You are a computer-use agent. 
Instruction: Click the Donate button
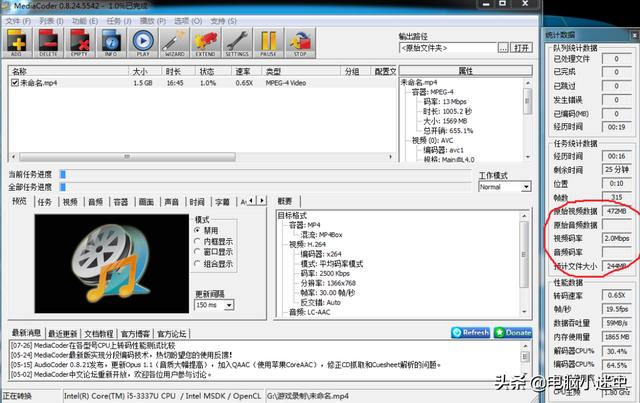pyautogui.click(x=513, y=332)
